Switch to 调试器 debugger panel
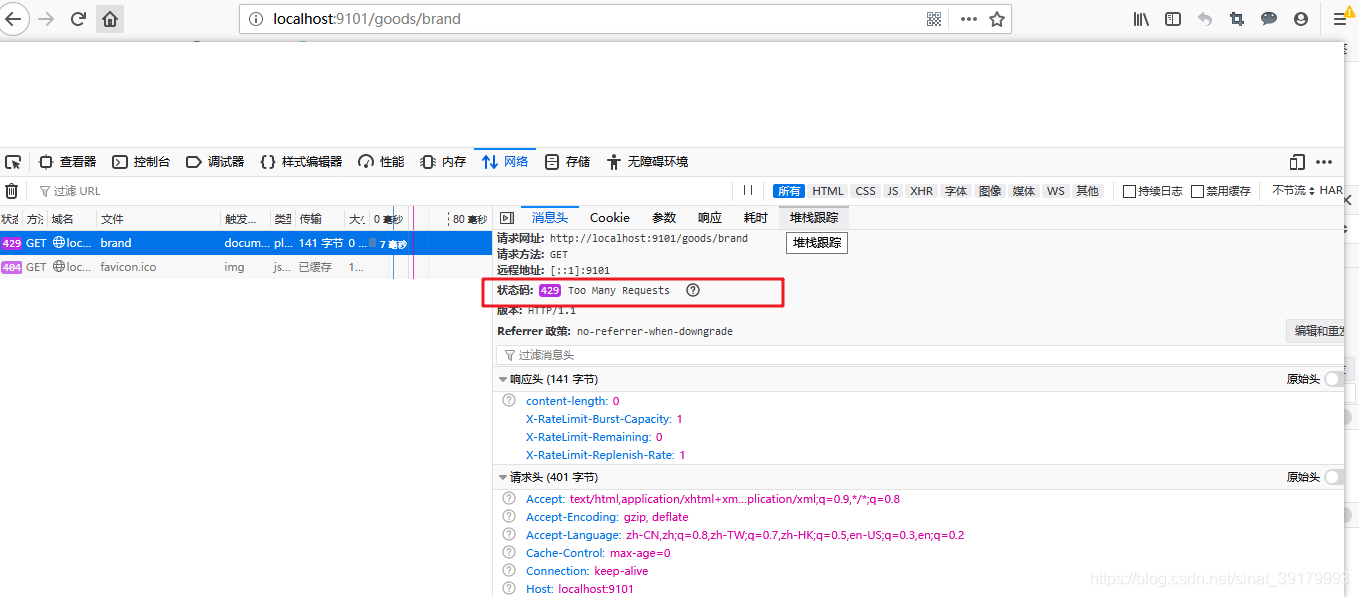The width and height of the screenshot is (1359, 597). (x=215, y=162)
